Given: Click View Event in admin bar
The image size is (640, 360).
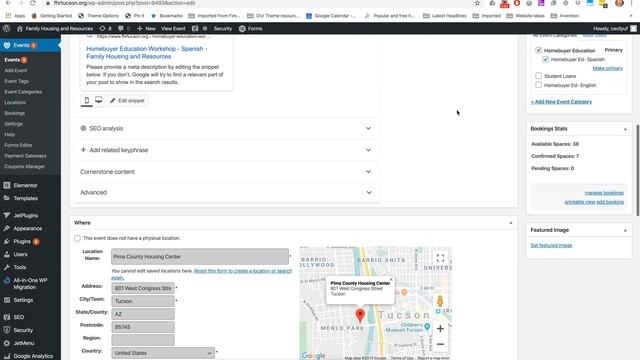Looking at the screenshot, I should (x=173, y=29).
